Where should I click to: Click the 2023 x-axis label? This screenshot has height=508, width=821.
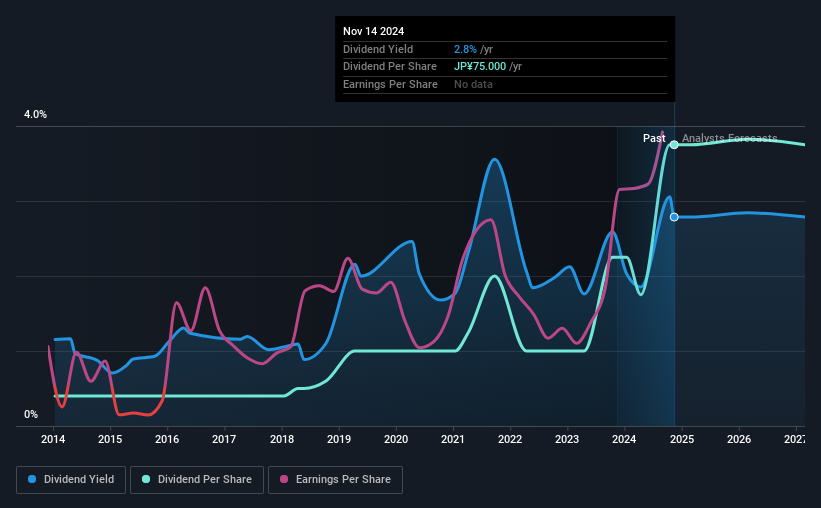(x=567, y=439)
